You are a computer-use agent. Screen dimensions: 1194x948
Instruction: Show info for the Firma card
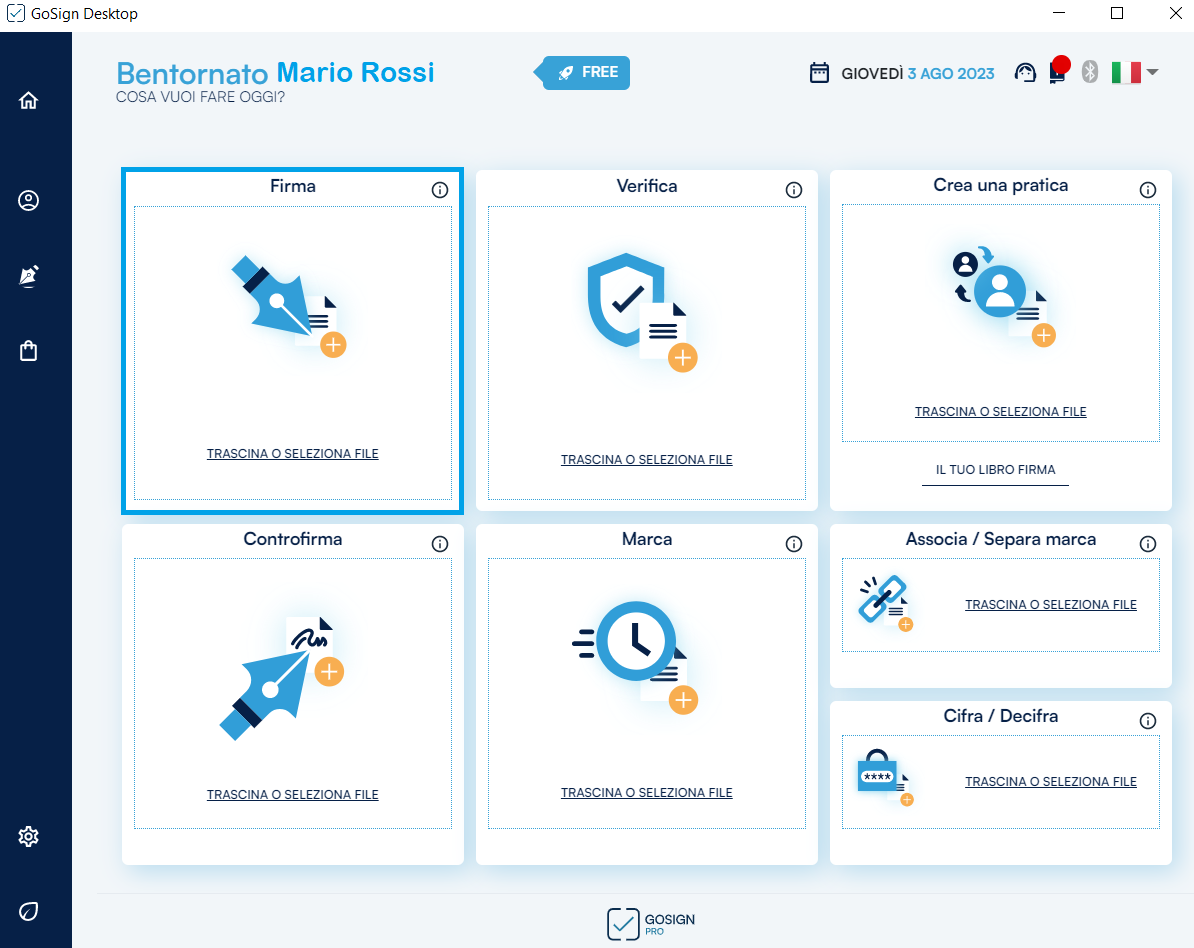click(x=440, y=190)
